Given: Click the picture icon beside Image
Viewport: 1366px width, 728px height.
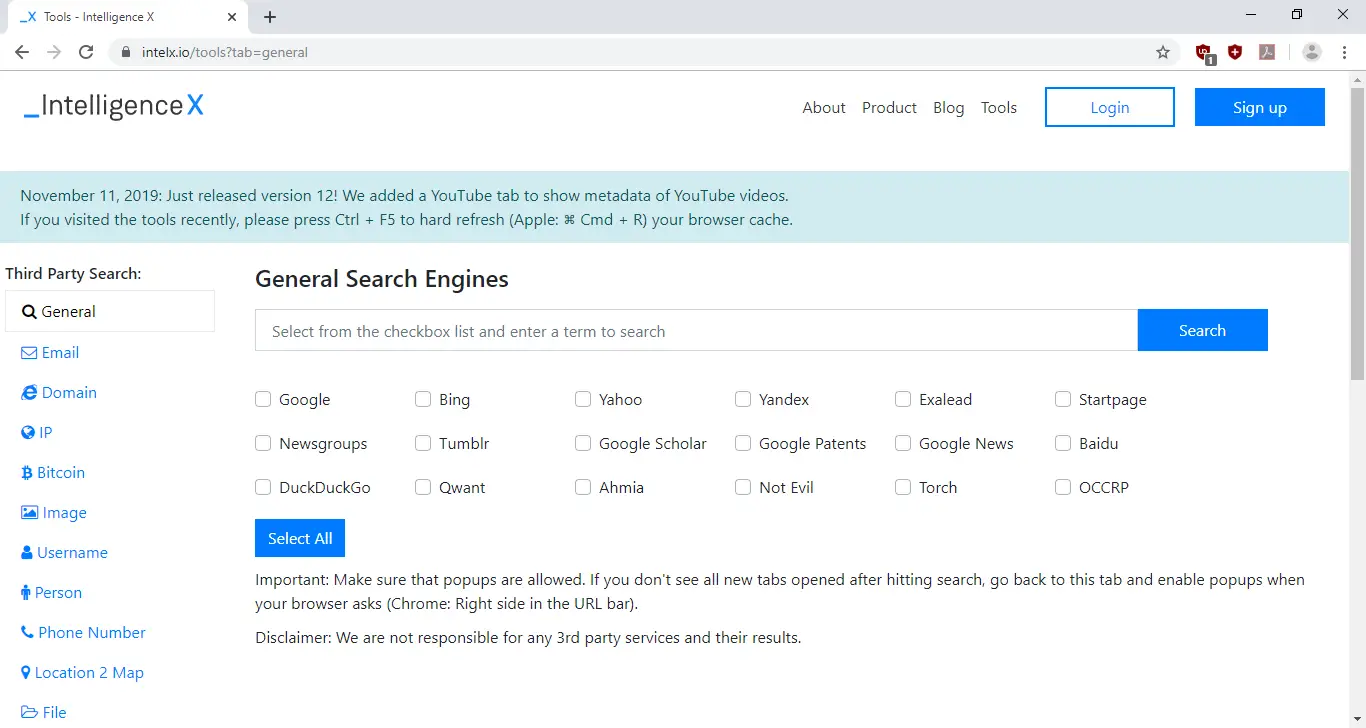Looking at the screenshot, I should tap(29, 513).
